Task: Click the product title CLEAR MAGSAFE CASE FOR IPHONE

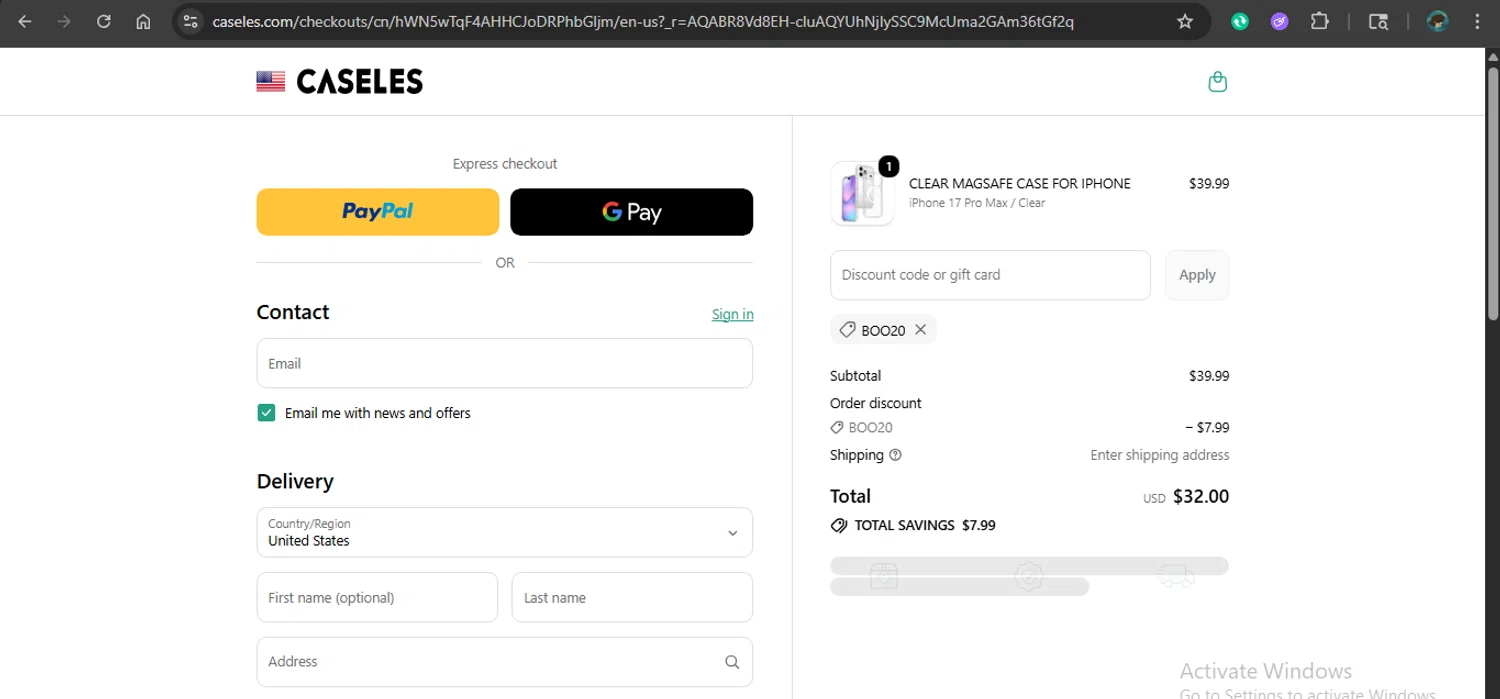Action: [1020, 184]
